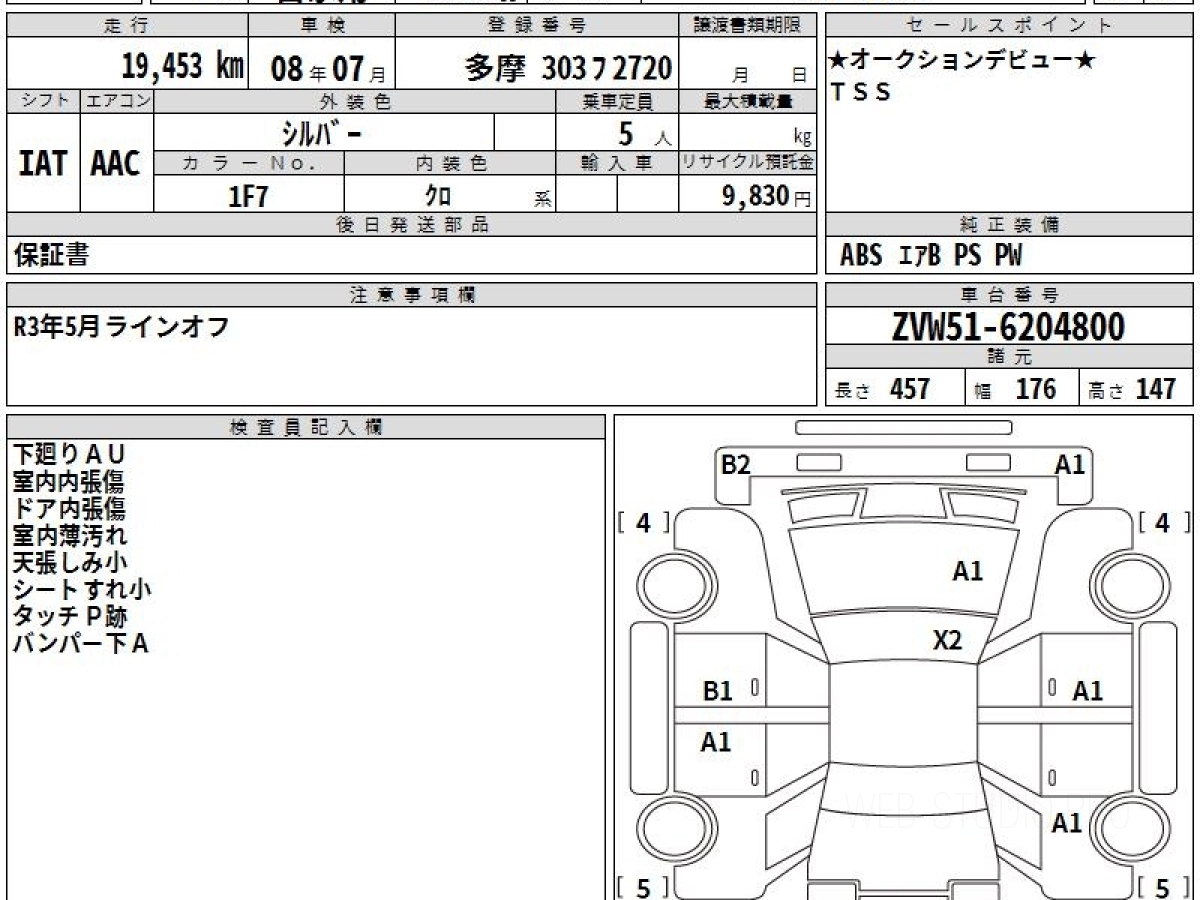The image size is (1200, 900).
Task: Click the air conditioner value AAC
Action: tap(116, 164)
